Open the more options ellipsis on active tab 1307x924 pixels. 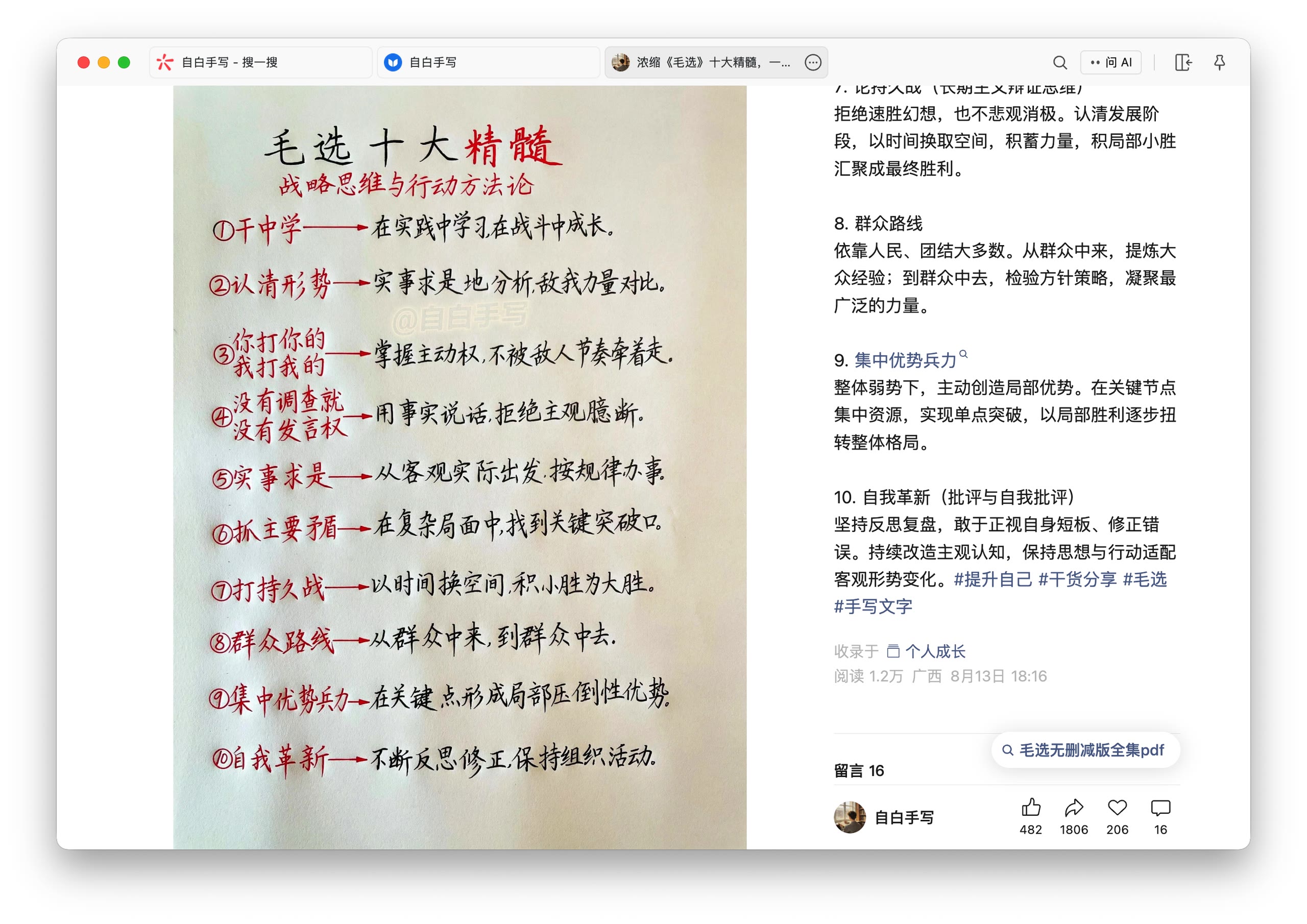tap(813, 63)
